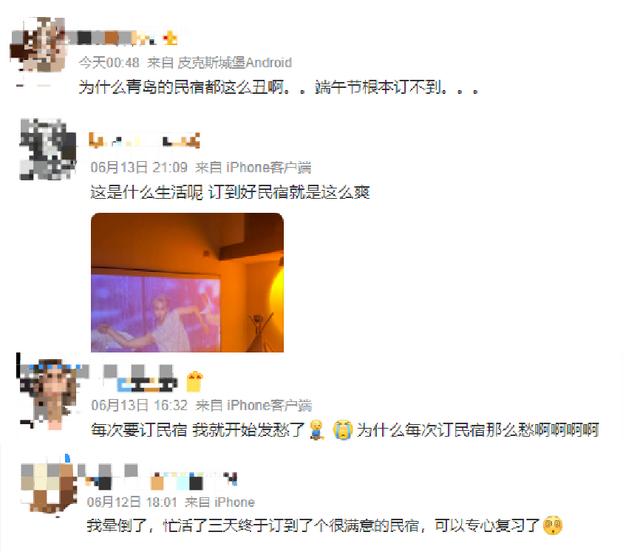The height and width of the screenshot is (552, 640).
Task: Click the sad kneeling emoji in third post
Action: click(x=316, y=430)
